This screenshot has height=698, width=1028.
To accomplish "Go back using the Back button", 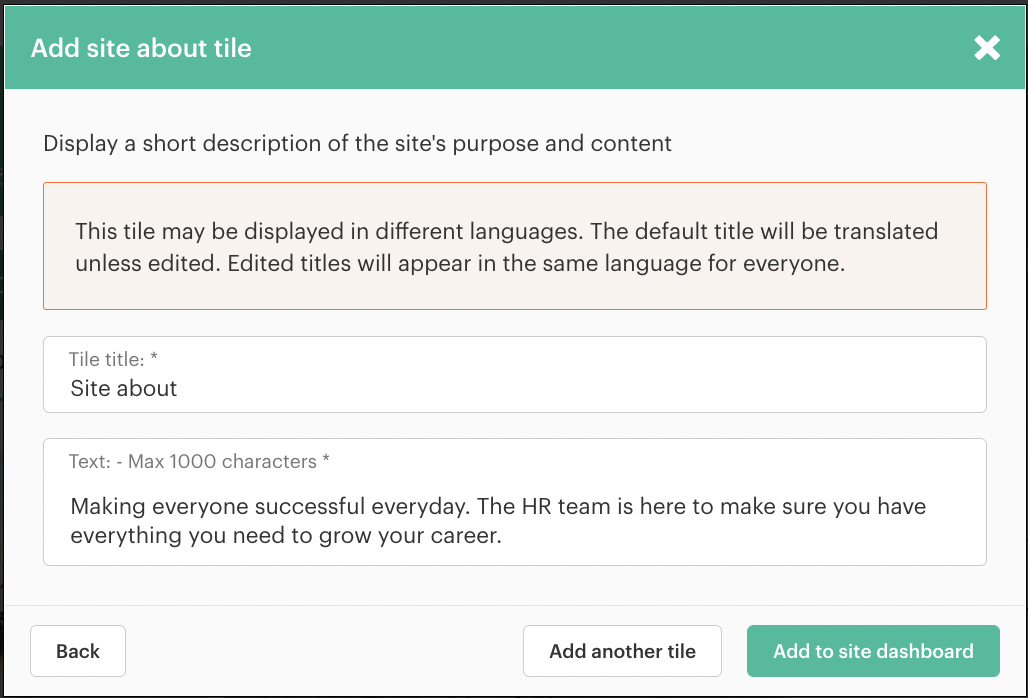I will point(78,651).
